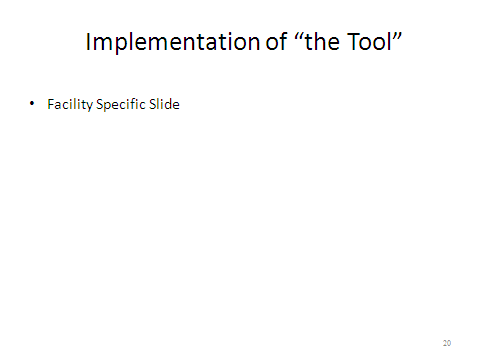The height and width of the screenshot is (360, 480).
Task: Click the word 'Tool' in the title
Action: (x=369, y=41)
